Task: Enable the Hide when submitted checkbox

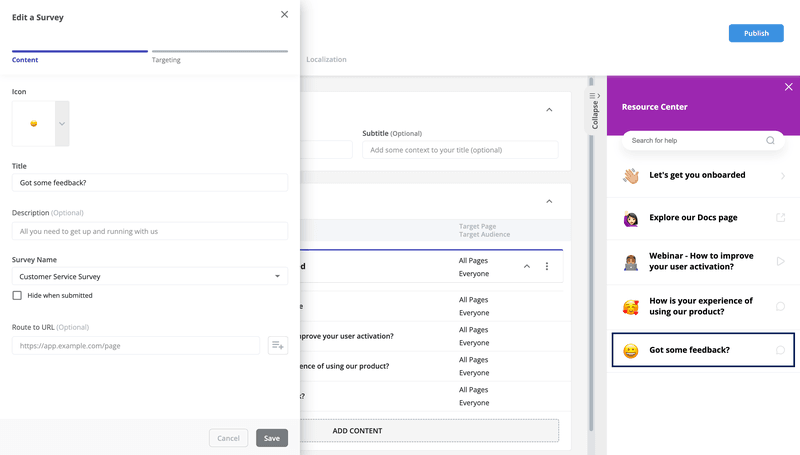Action: click(x=17, y=295)
